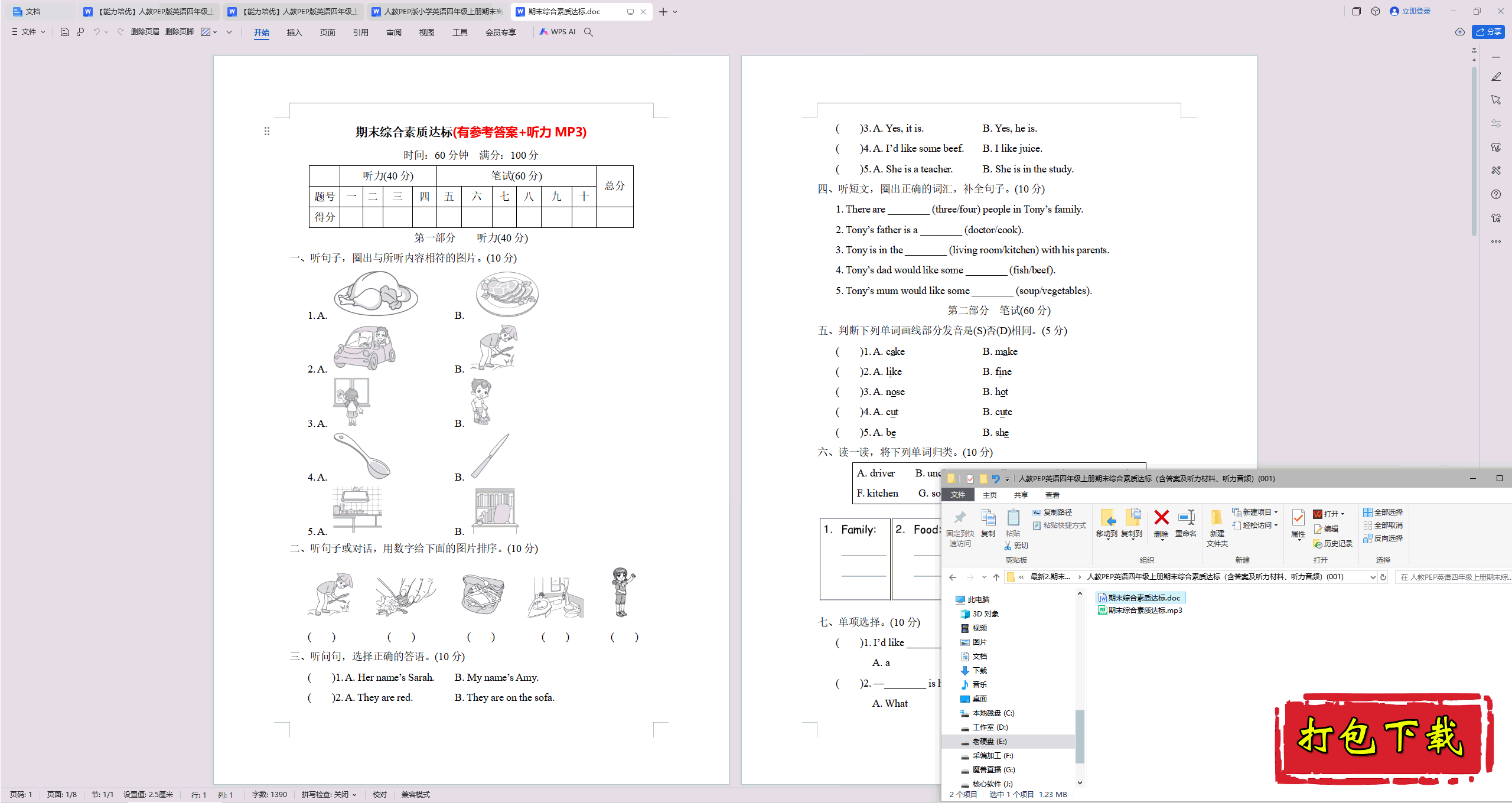Open the 引用 ribbon tab
1512x803 pixels.
pyautogui.click(x=360, y=32)
